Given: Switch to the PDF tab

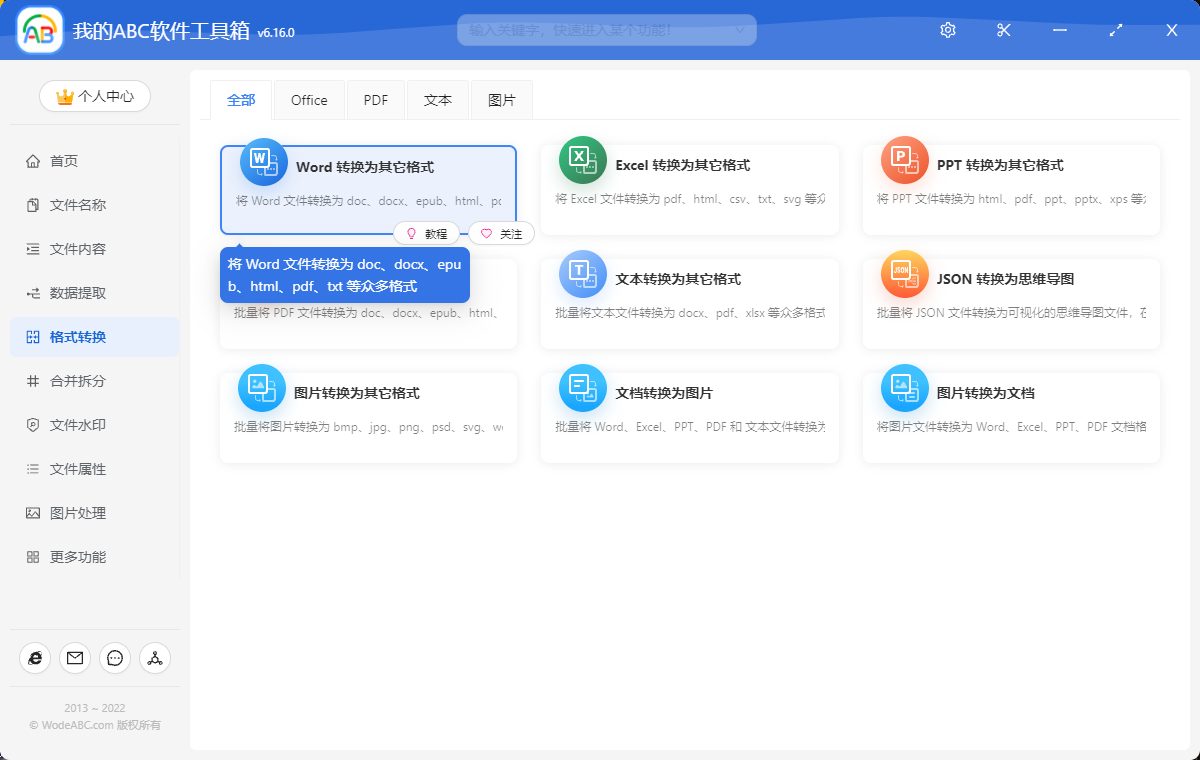Looking at the screenshot, I should 375,99.
